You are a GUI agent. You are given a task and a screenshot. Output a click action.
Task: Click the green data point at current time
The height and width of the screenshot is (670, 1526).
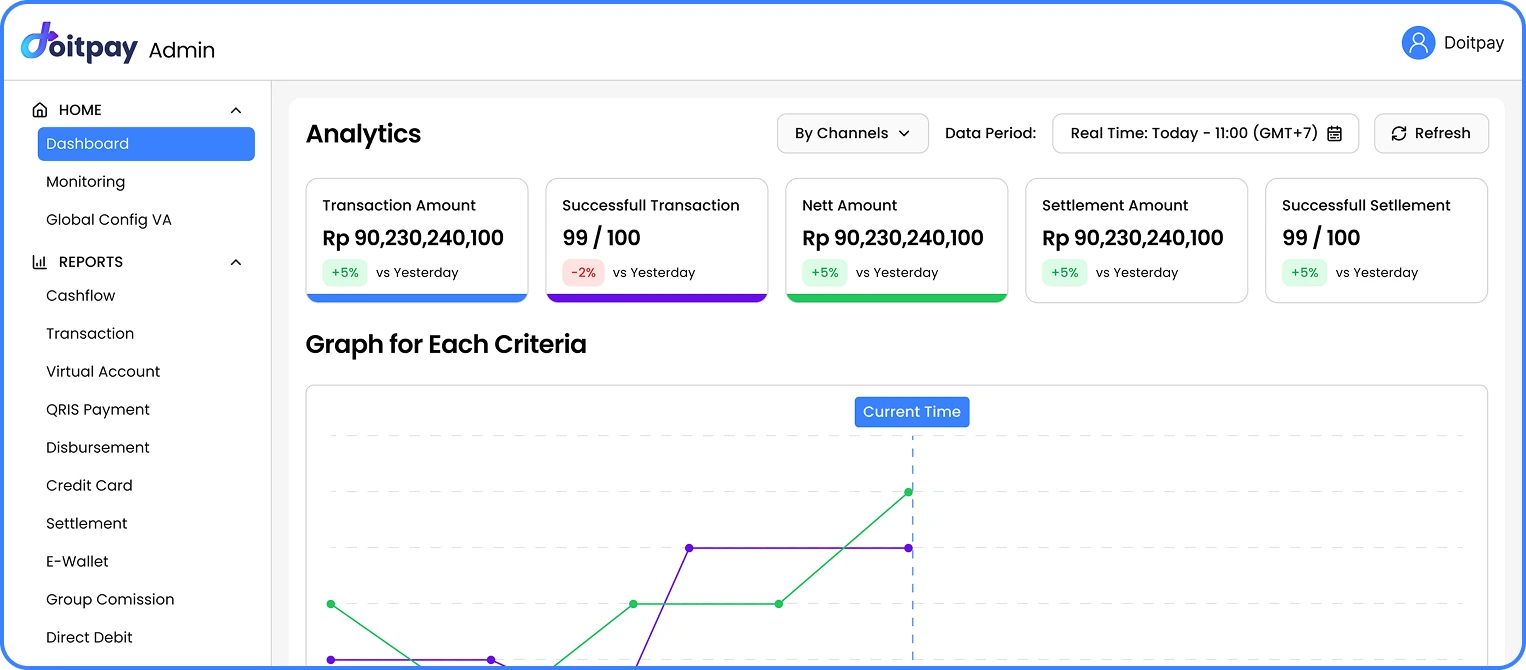click(909, 492)
